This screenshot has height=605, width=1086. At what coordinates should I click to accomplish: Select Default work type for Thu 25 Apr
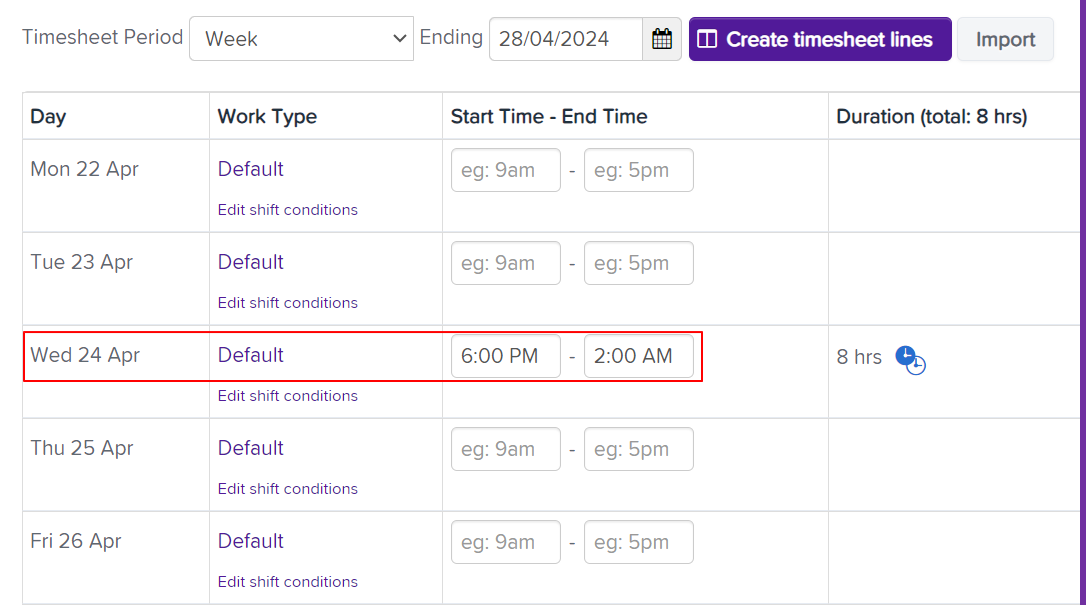(251, 448)
